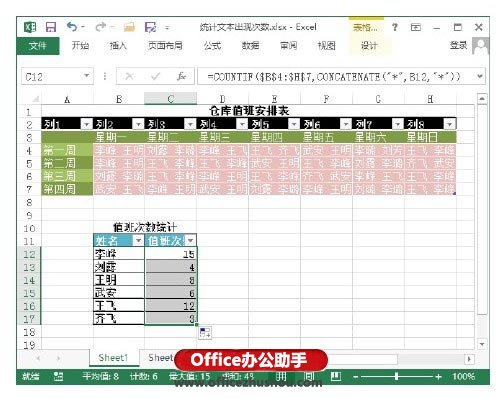Screen dimensions: 502x398
Task: Open the Auto Fill Options button
Action: 205,332
